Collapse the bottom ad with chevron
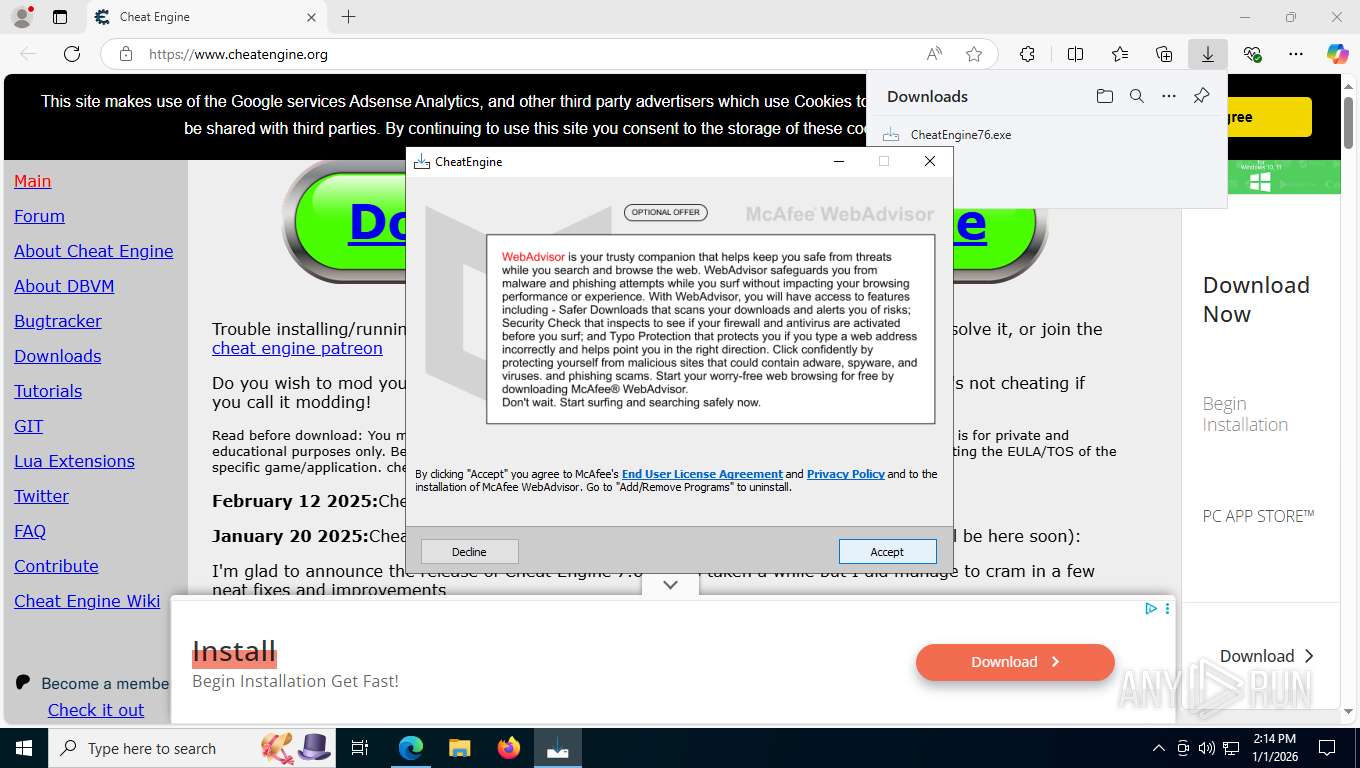Viewport: 1360px width, 768px height. (x=670, y=584)
